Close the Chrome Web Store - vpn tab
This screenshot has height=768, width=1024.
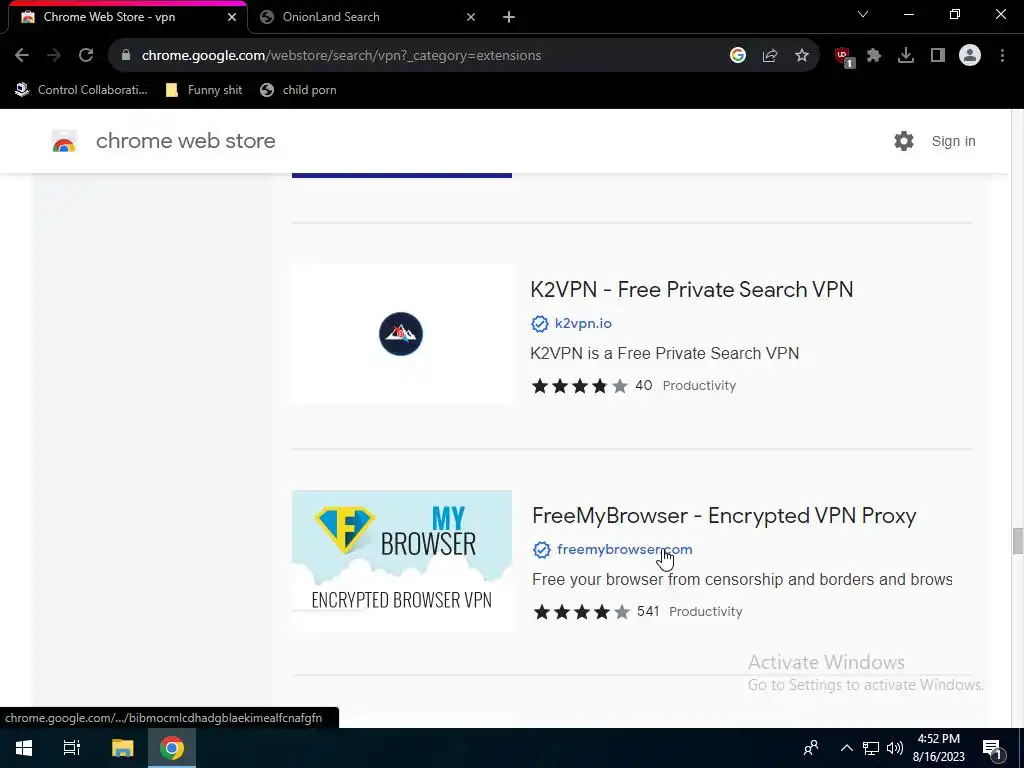coord(232,17)
